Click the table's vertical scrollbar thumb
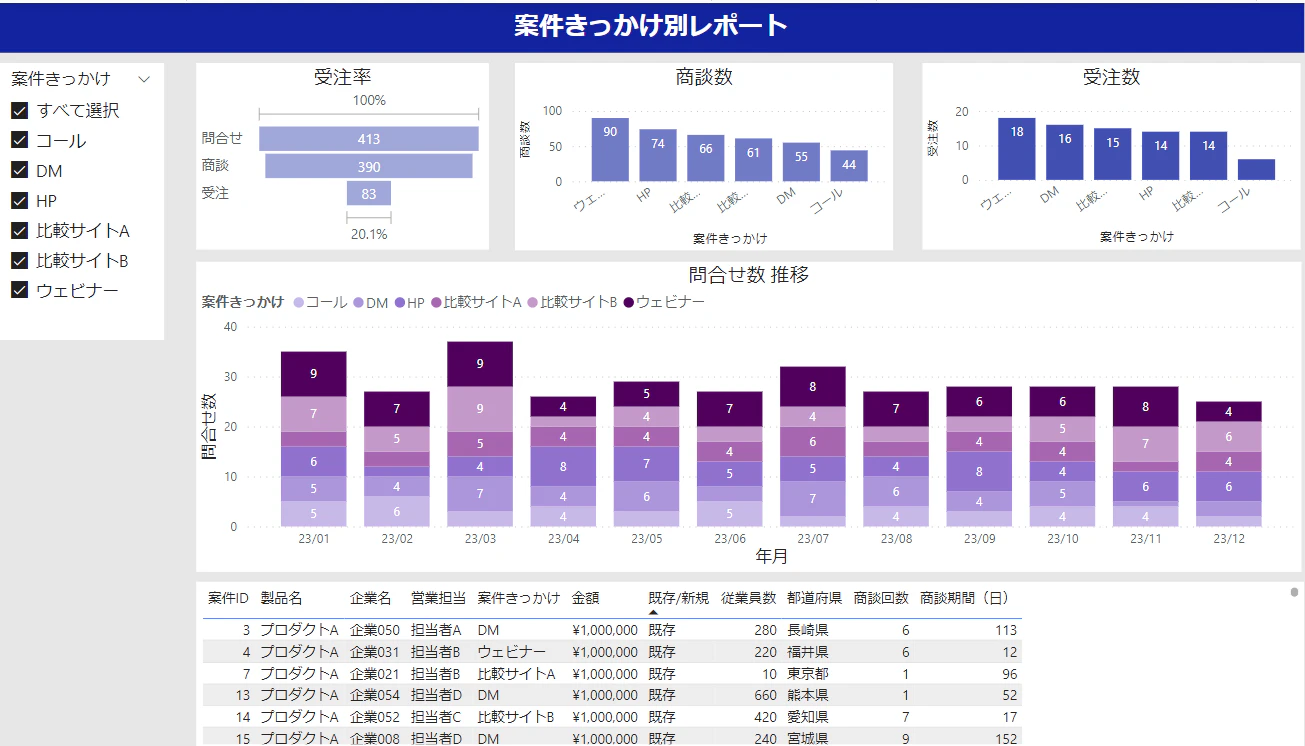Image resolution: width=1305 pixels, height=746 pixels. pyautogui.click(x=1294, y=592)
